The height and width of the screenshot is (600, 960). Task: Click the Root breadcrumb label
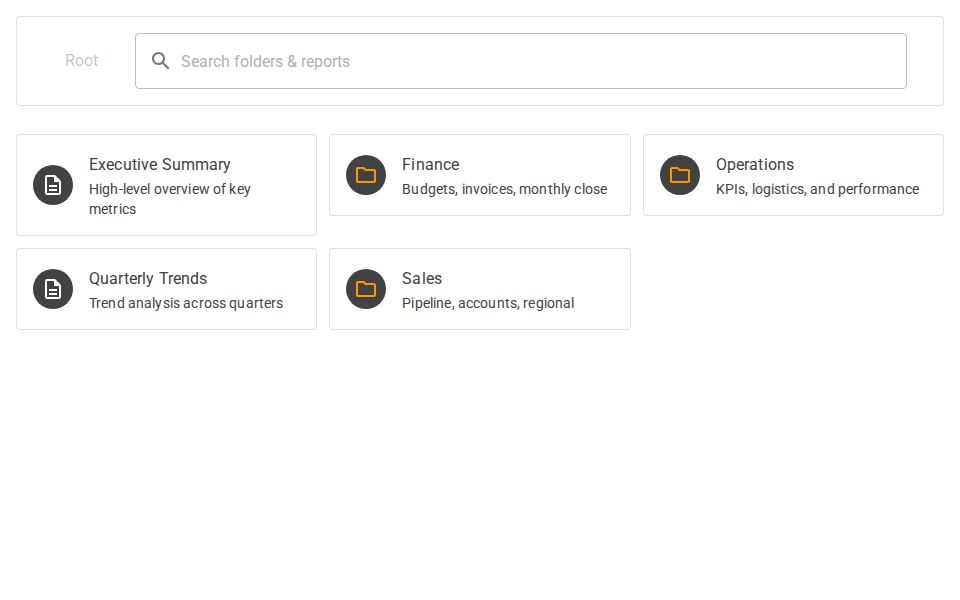coord(81,61)
